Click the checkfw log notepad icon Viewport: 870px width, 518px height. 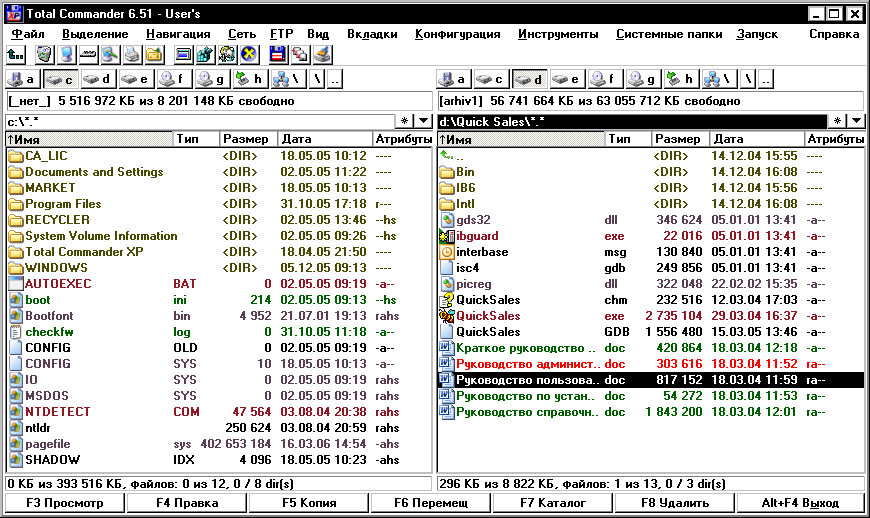(x=16, y=332)
